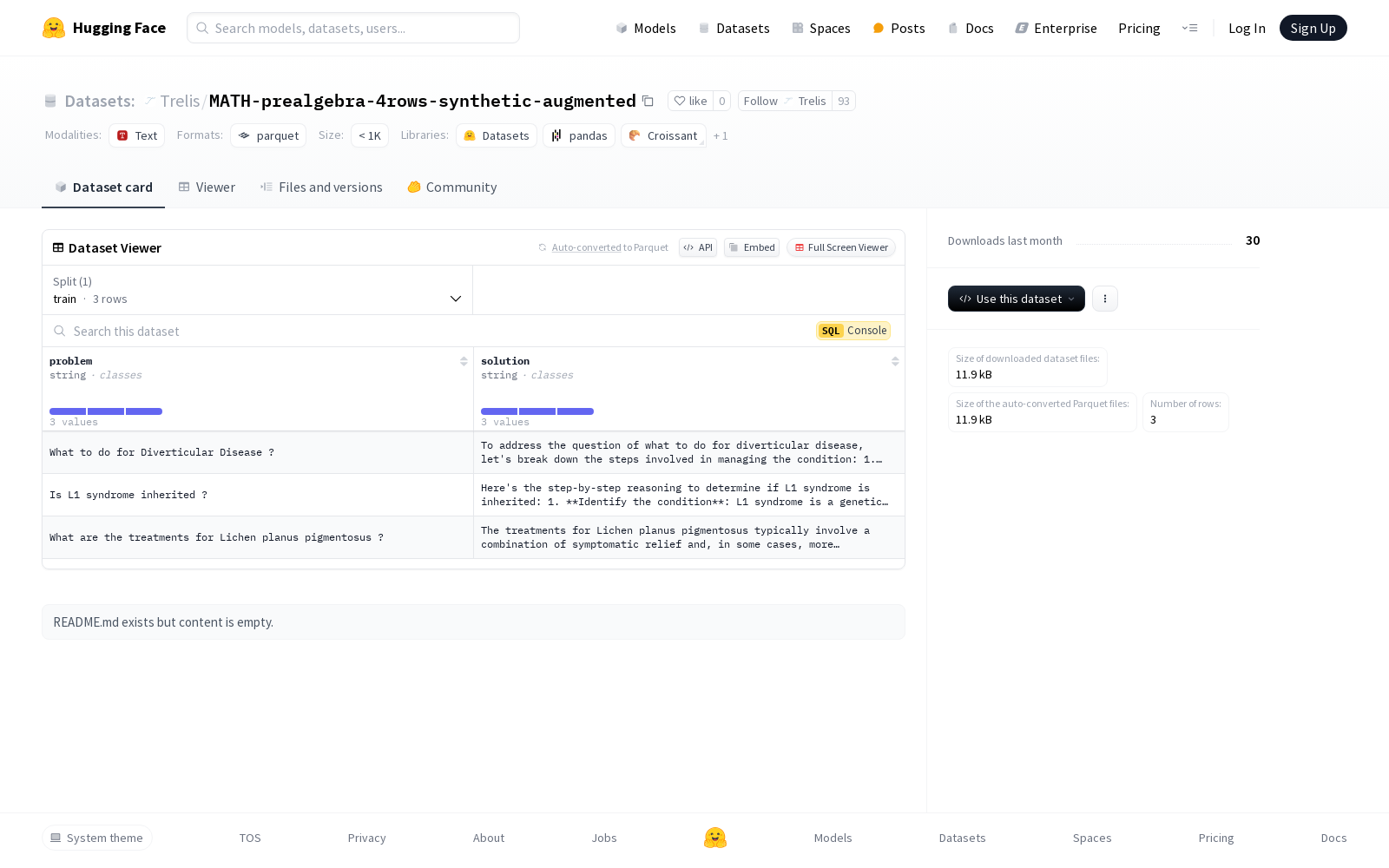Open About in the footer

coord(489,838)
